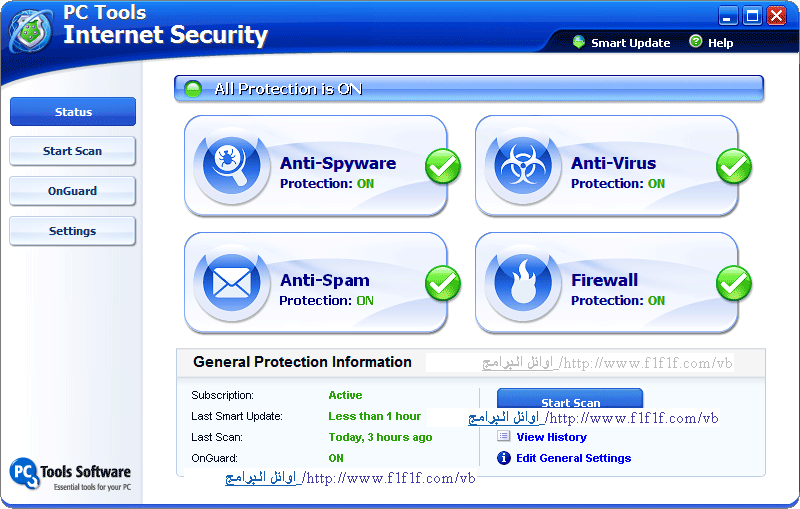The width and height of the screenshot is (800, 509).
Task: Click the Help question mark icon
Action: (x=695, y=42)
